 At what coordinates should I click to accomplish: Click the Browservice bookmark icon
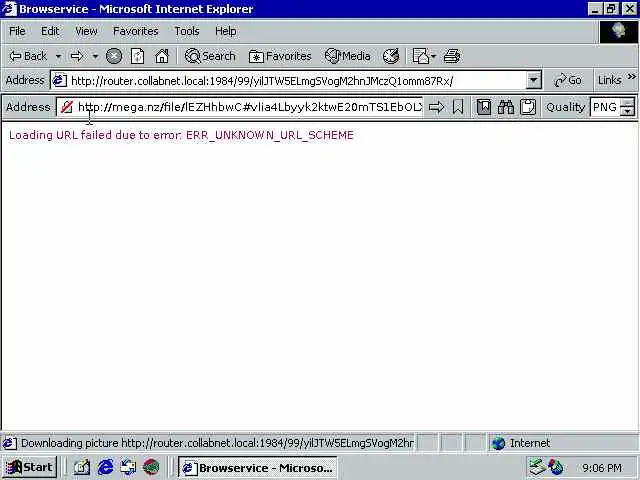click(x=458, y=107)
